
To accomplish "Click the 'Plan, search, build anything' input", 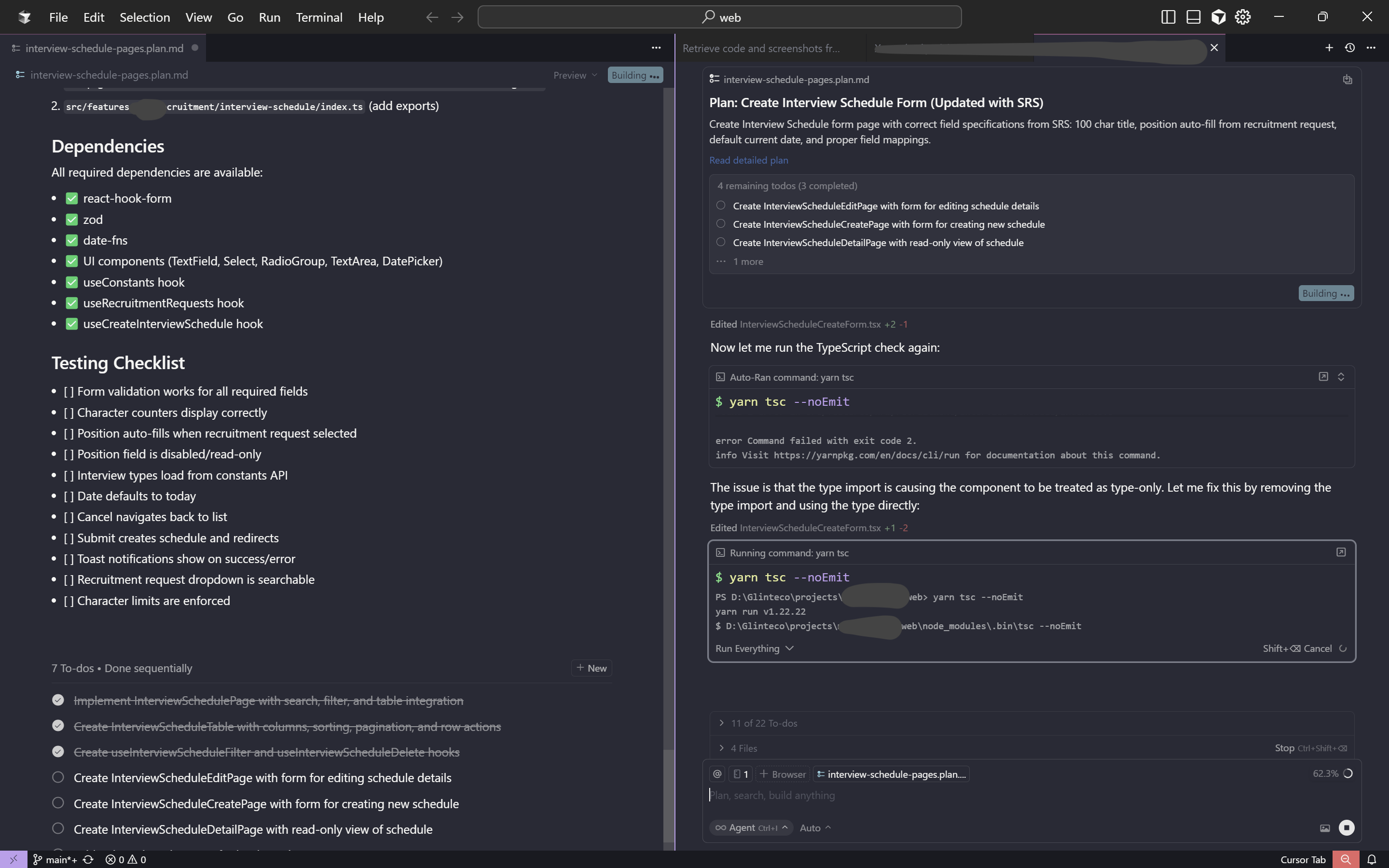I will 772,795.
